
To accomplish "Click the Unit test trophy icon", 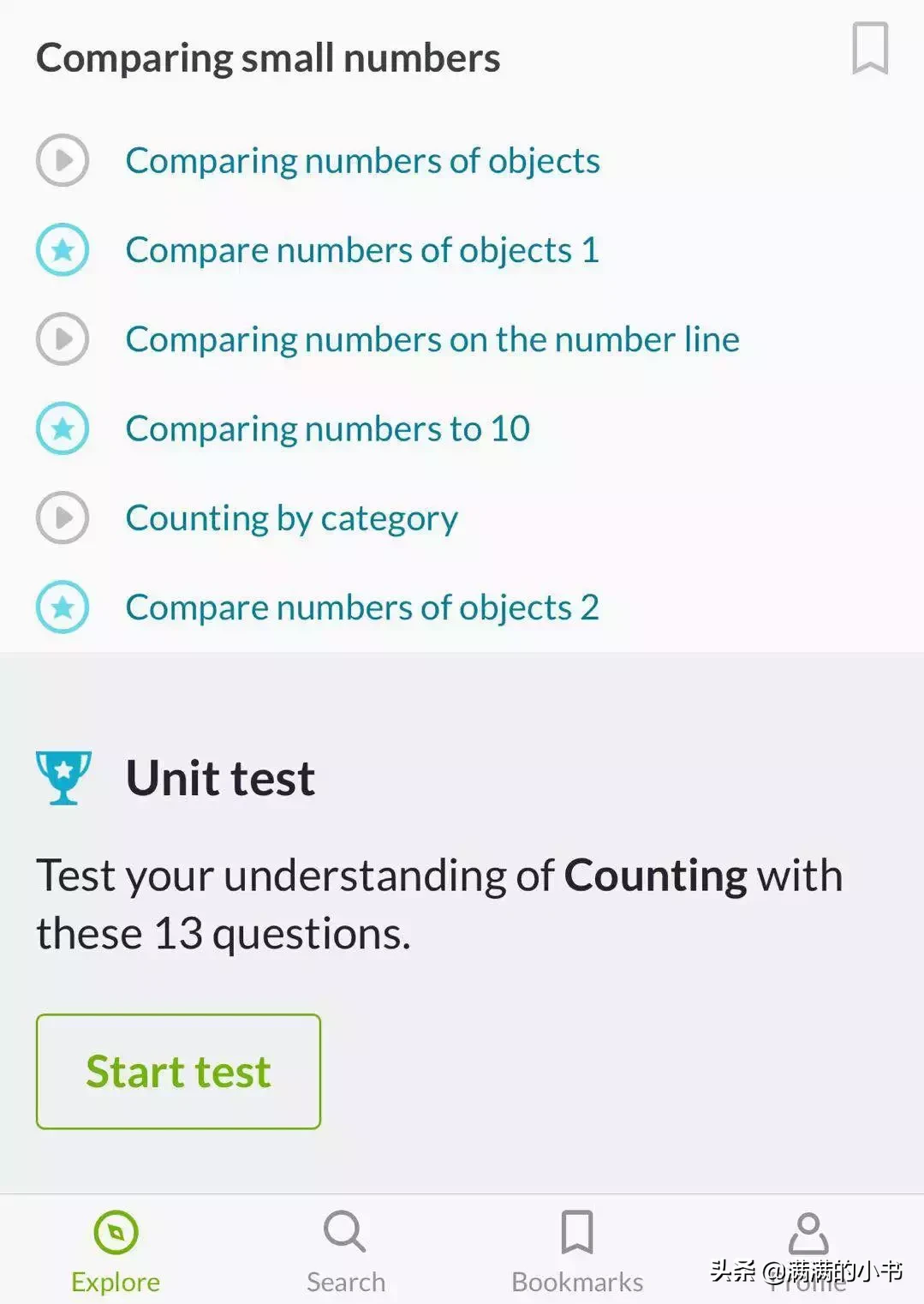I will 63,777.
